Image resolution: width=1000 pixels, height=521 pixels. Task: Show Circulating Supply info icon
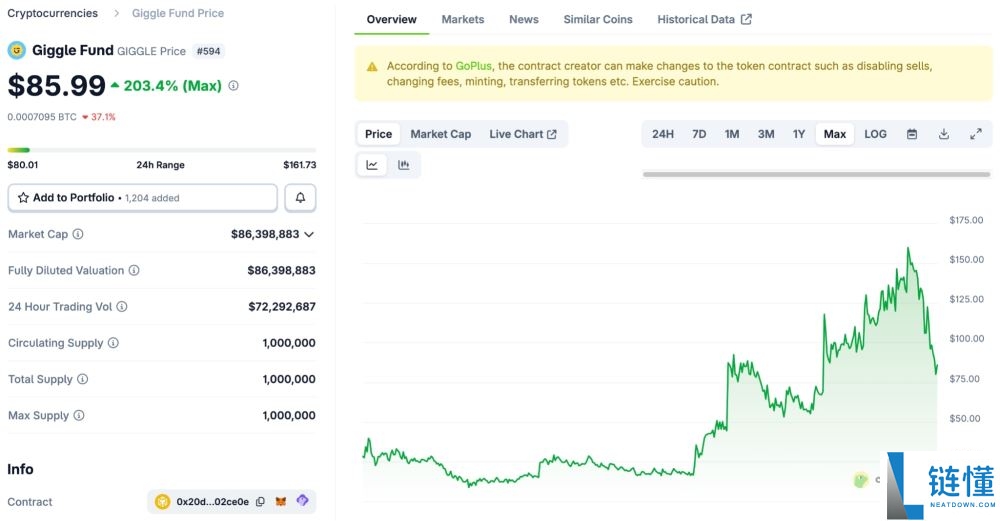coord(113,343)
